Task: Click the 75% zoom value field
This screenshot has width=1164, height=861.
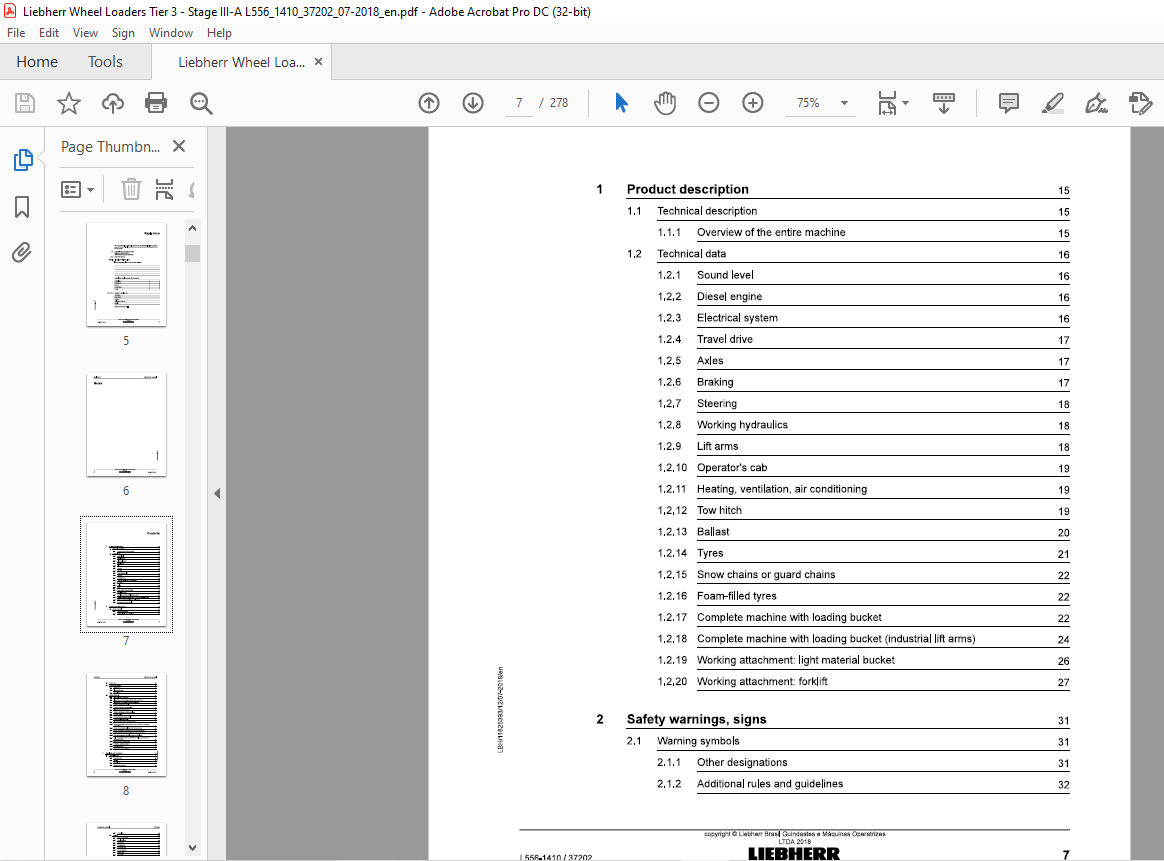Action: (x=808, y=103)
